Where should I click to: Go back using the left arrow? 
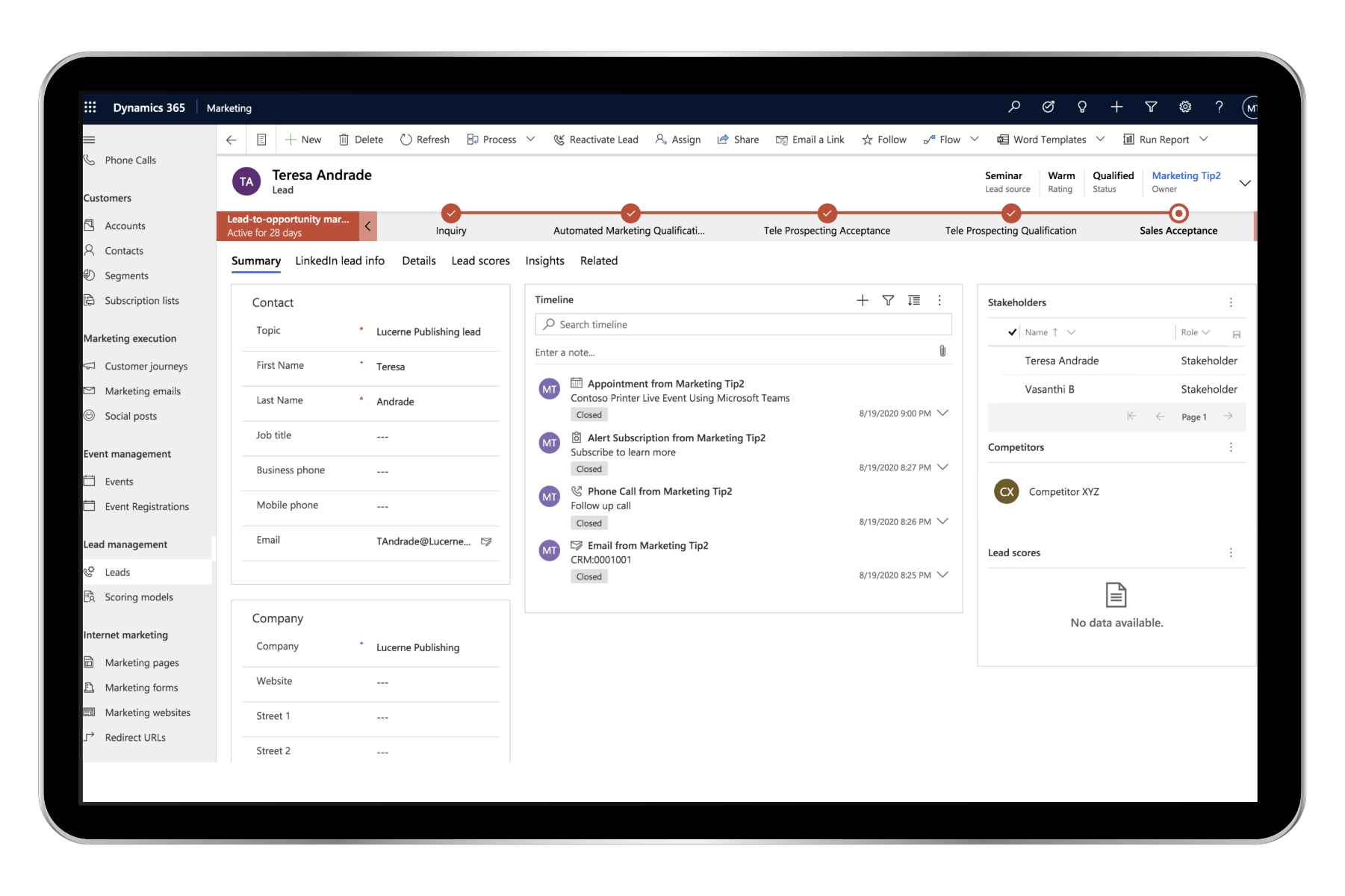coord(232,140)
